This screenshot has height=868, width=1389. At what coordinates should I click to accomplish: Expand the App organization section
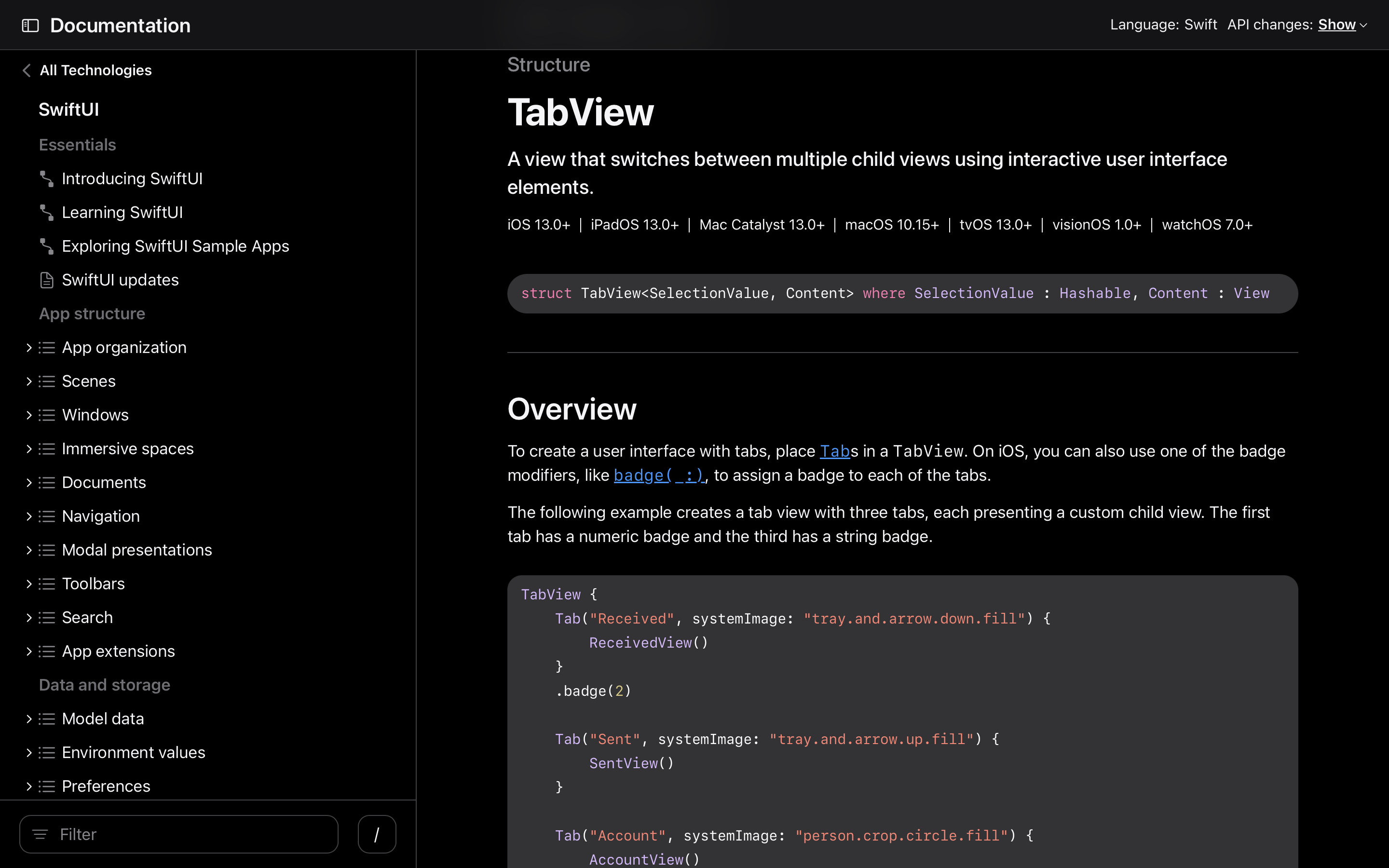click(29, 347)
